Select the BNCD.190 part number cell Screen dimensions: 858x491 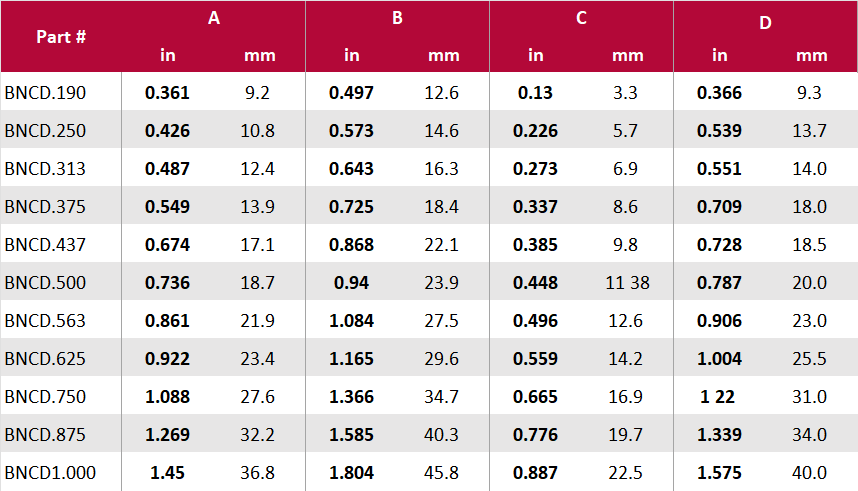[45, 93]
